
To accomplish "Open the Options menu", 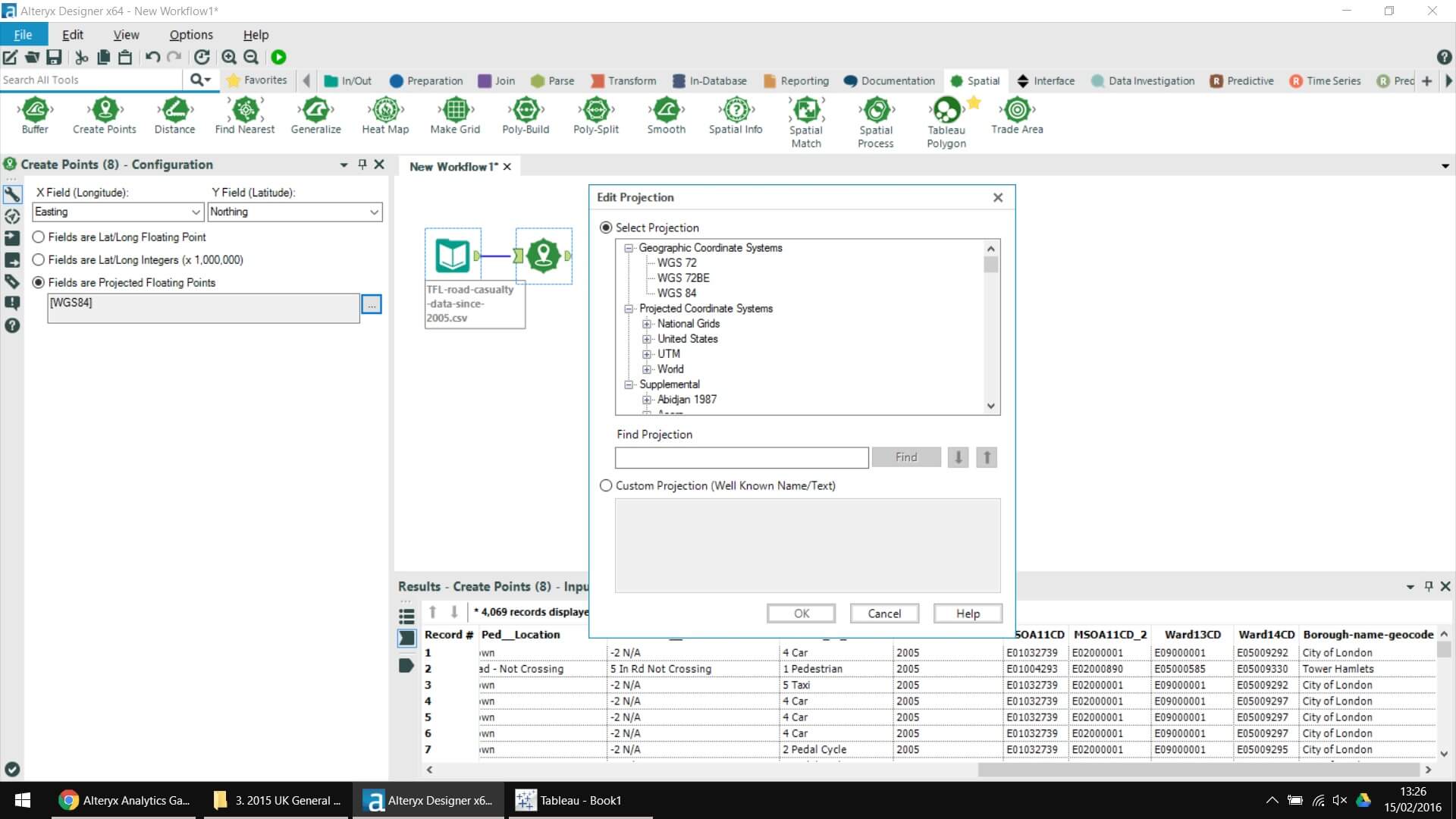I will (x=190, y=35).
